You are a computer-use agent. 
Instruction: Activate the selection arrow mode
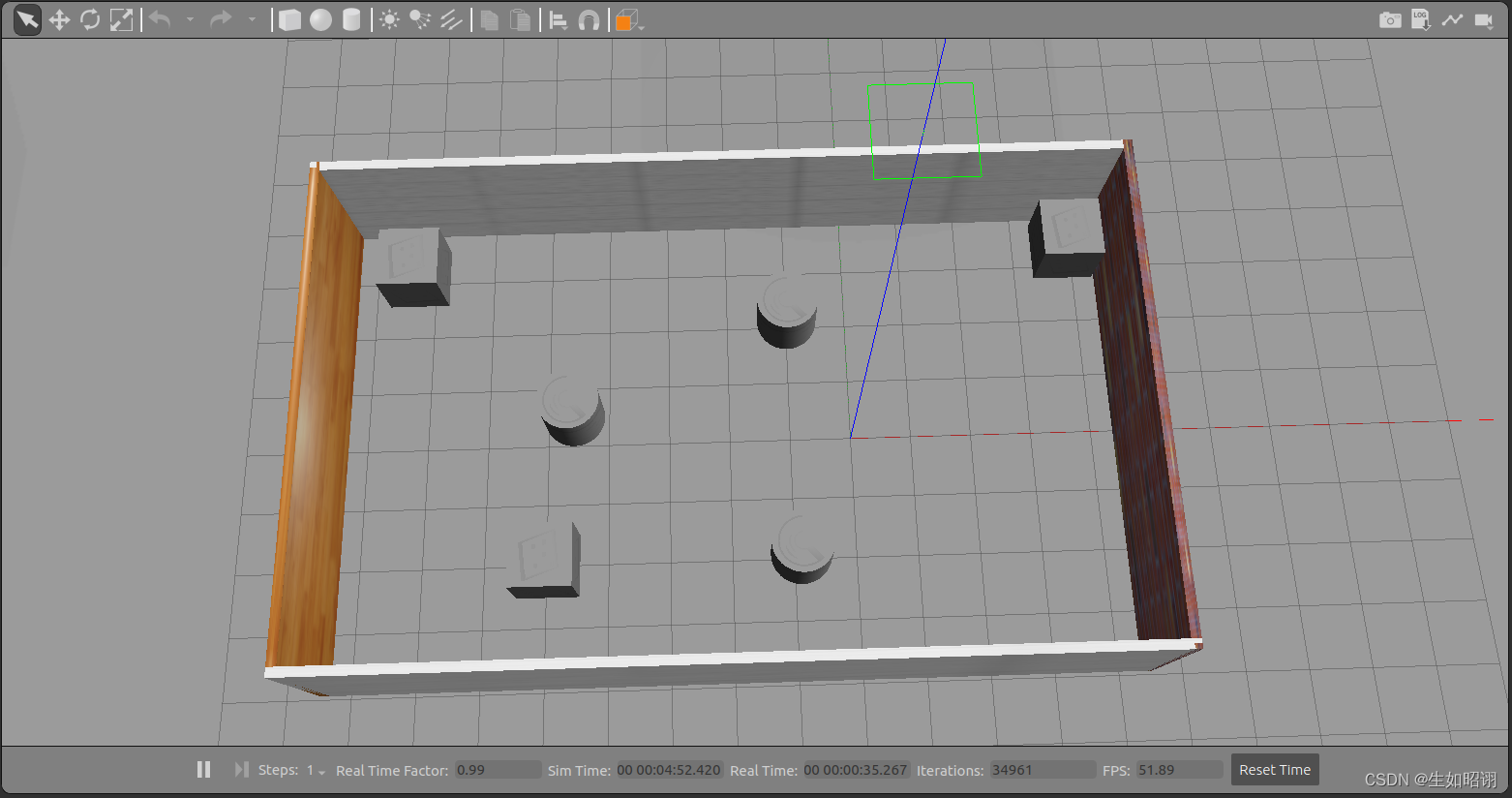(27, 19)
